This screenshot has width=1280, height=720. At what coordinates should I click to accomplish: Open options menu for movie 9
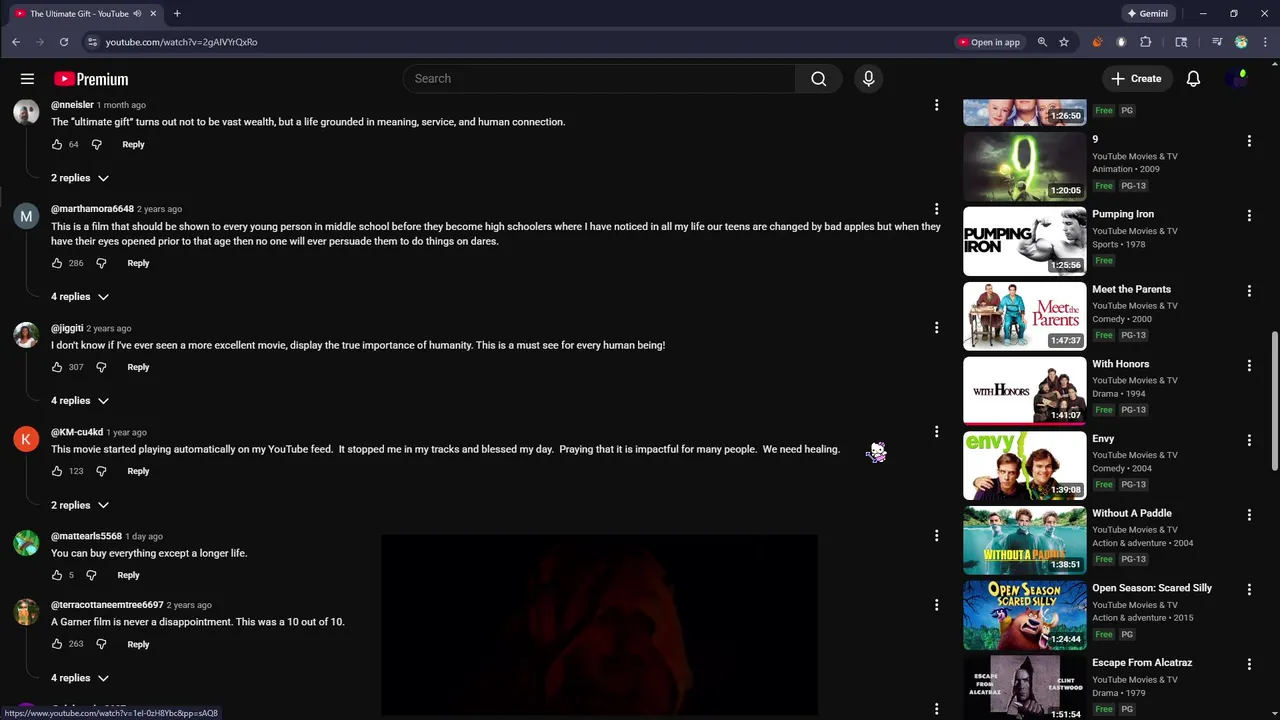[x=1249, y=141]
